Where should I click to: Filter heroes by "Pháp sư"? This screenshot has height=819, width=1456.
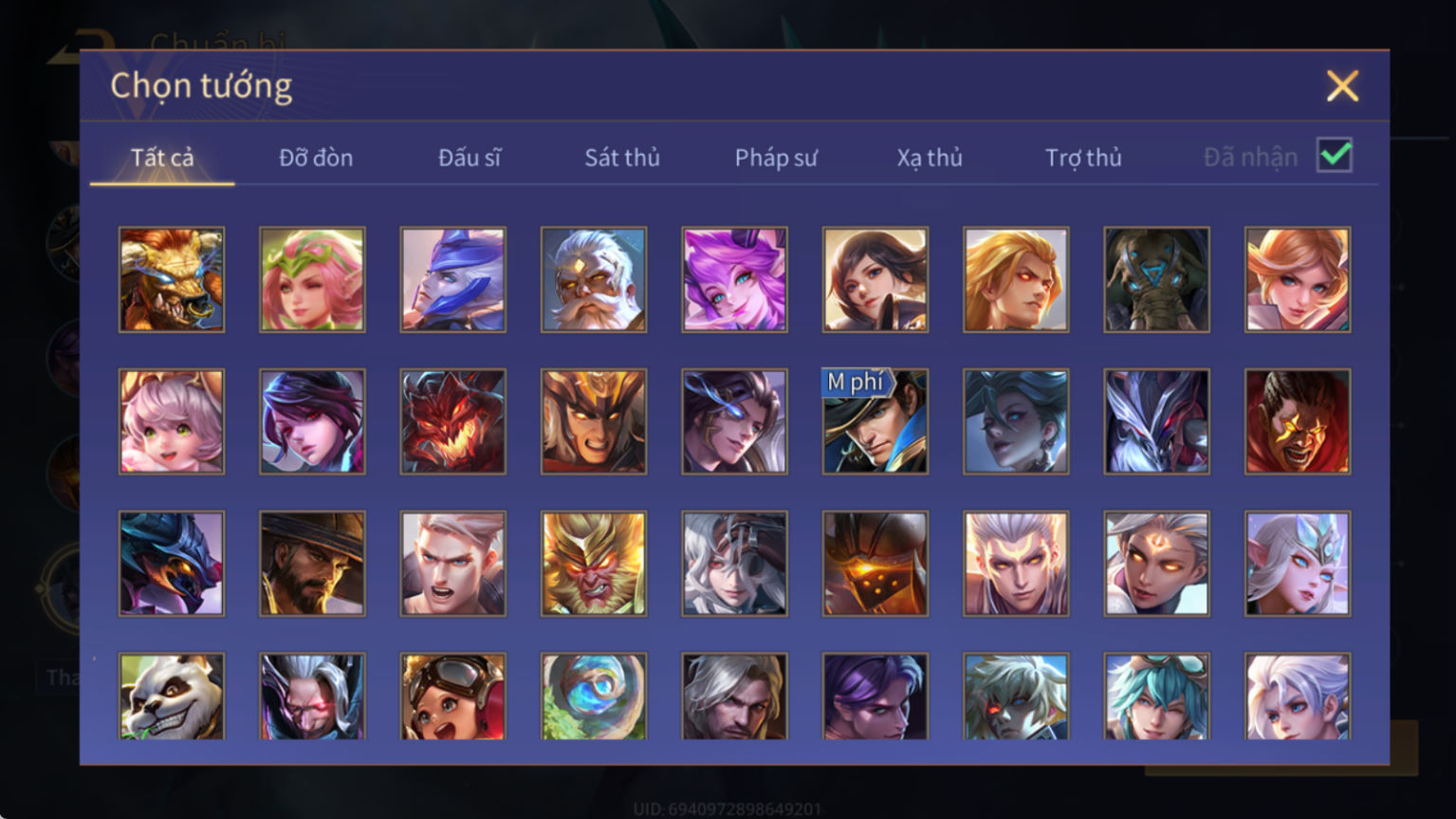tap(776, 158)
